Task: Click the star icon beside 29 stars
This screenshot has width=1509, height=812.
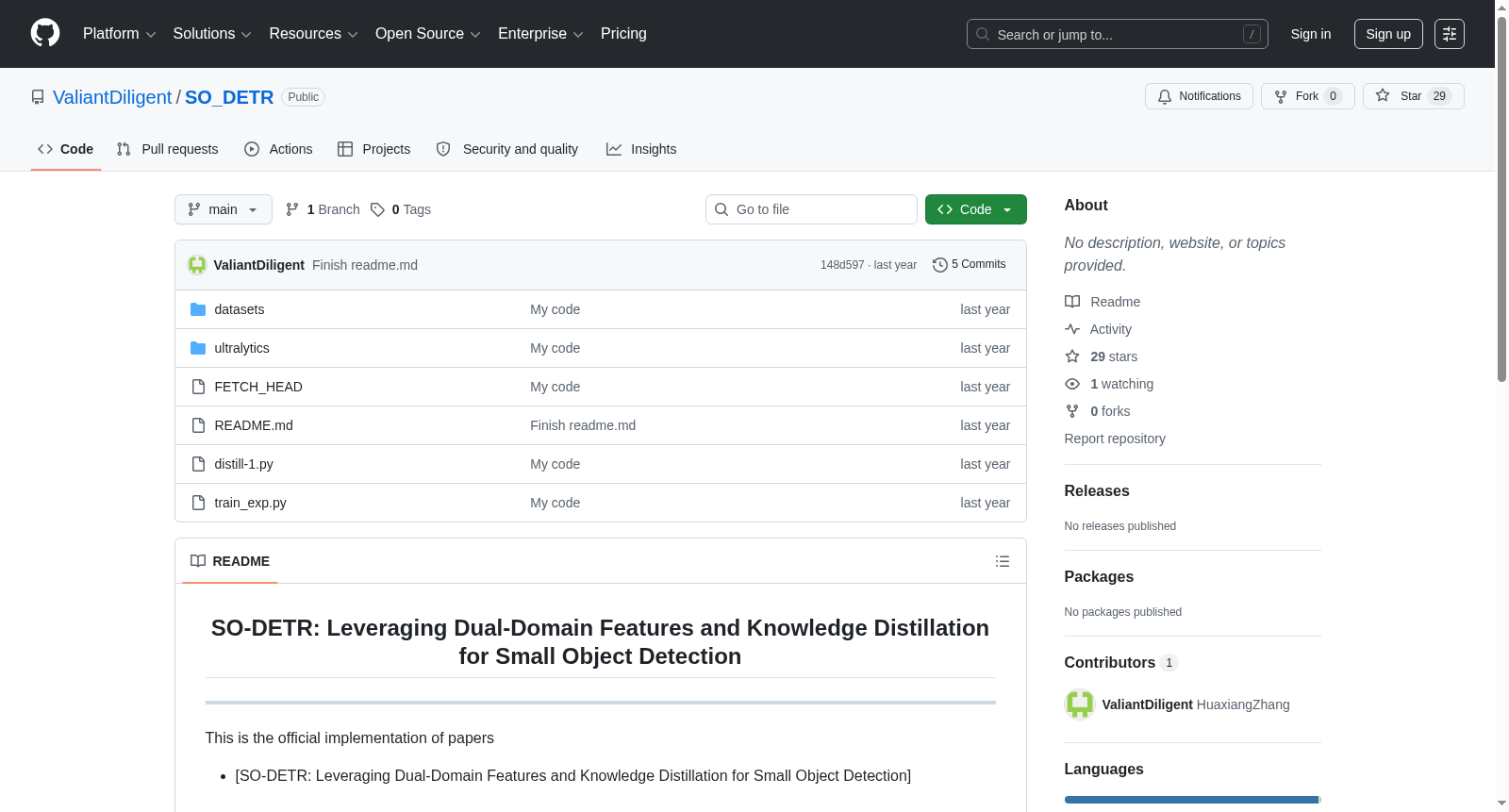Action: [1072, 356]
